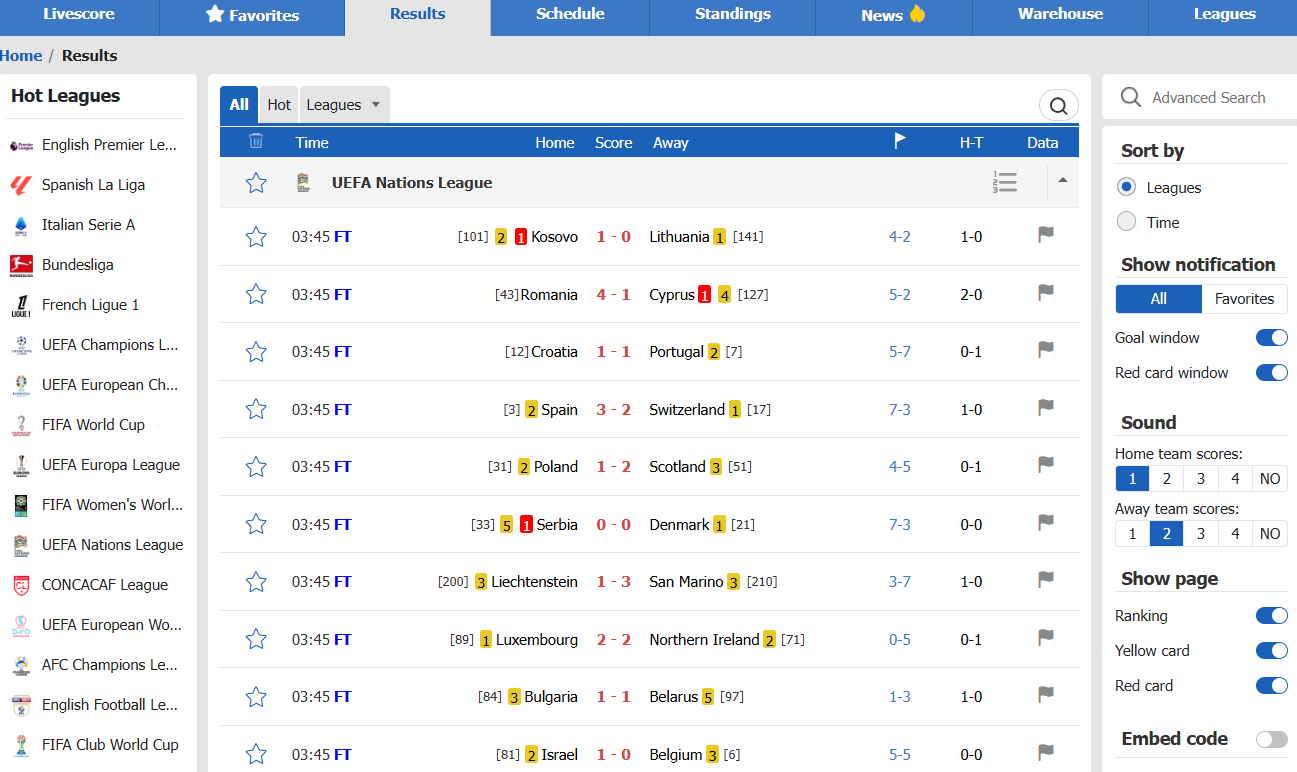Click the Bundesliga logo icon
Viewport: 1297px width, 772px height.
pos(21,265)
